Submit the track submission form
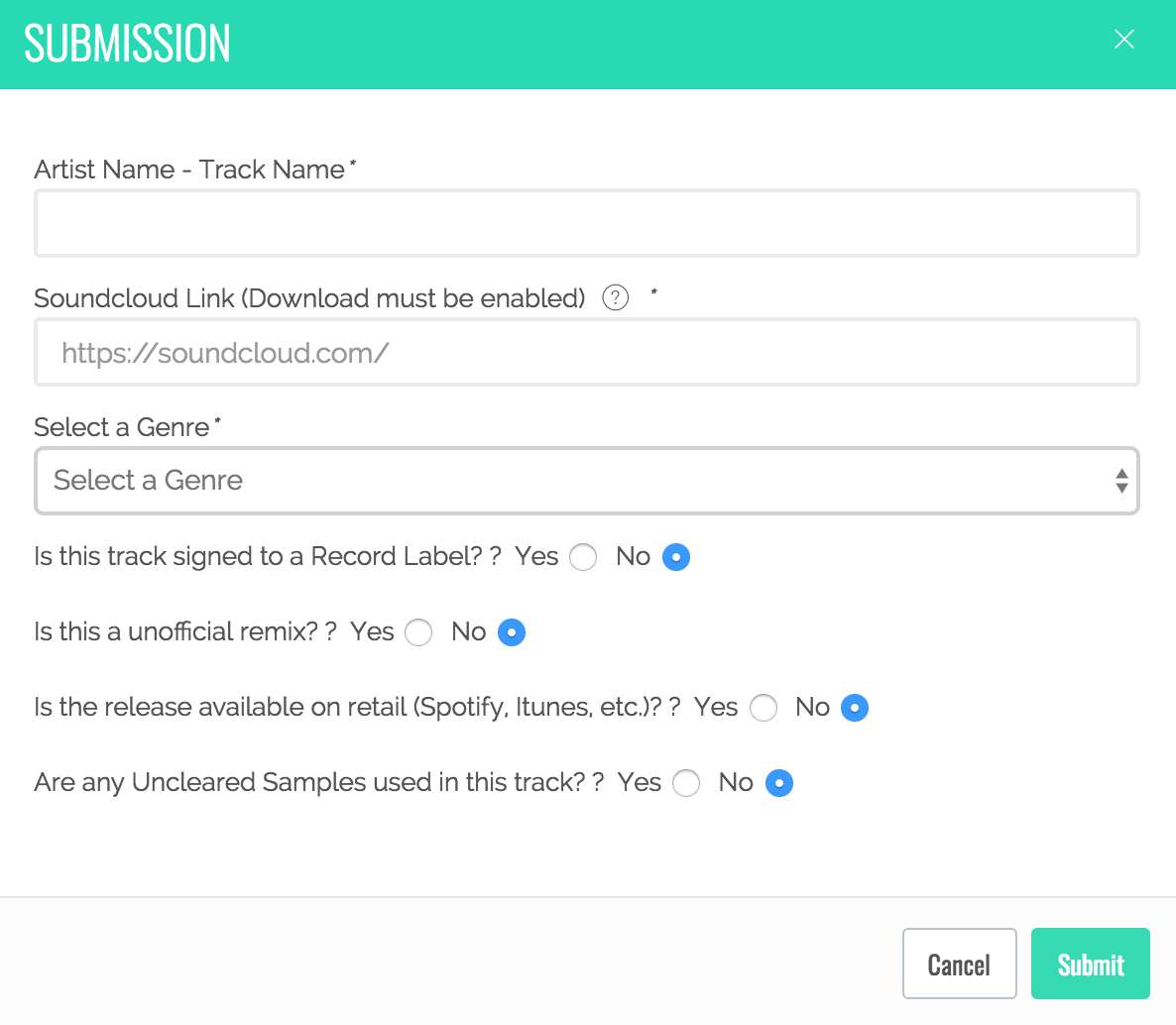This screenshot has width=1176, height=1025. pyautogui.click(x=1090, y=964)
